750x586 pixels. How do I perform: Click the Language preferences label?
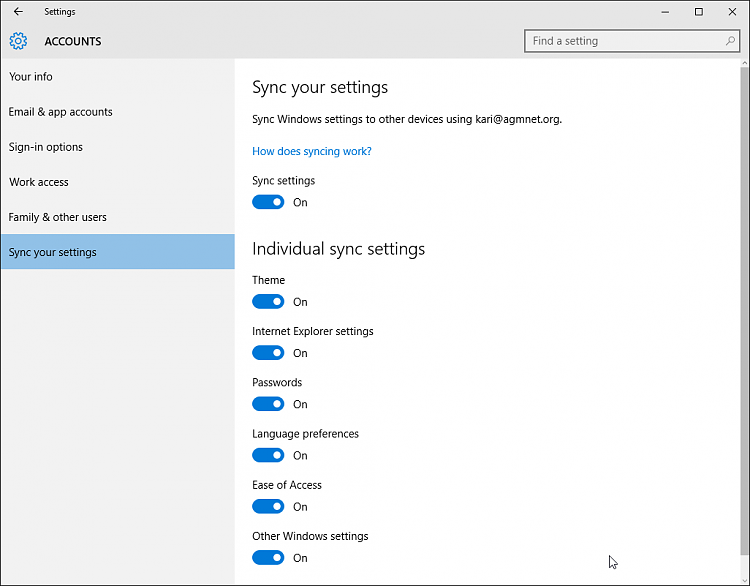click(x=305, y=434)
